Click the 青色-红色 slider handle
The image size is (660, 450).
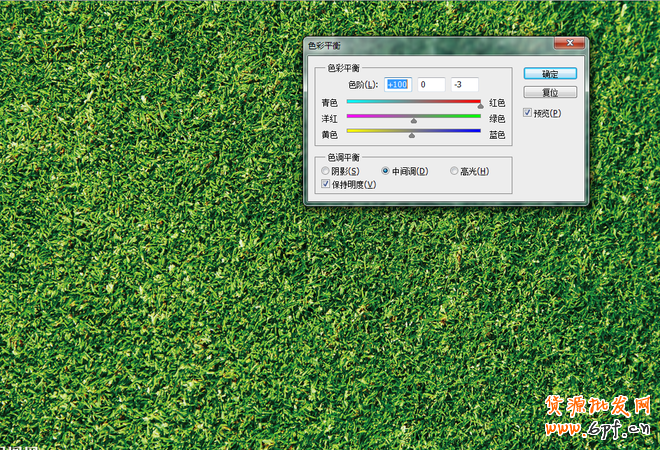click(x=480, y=106)
